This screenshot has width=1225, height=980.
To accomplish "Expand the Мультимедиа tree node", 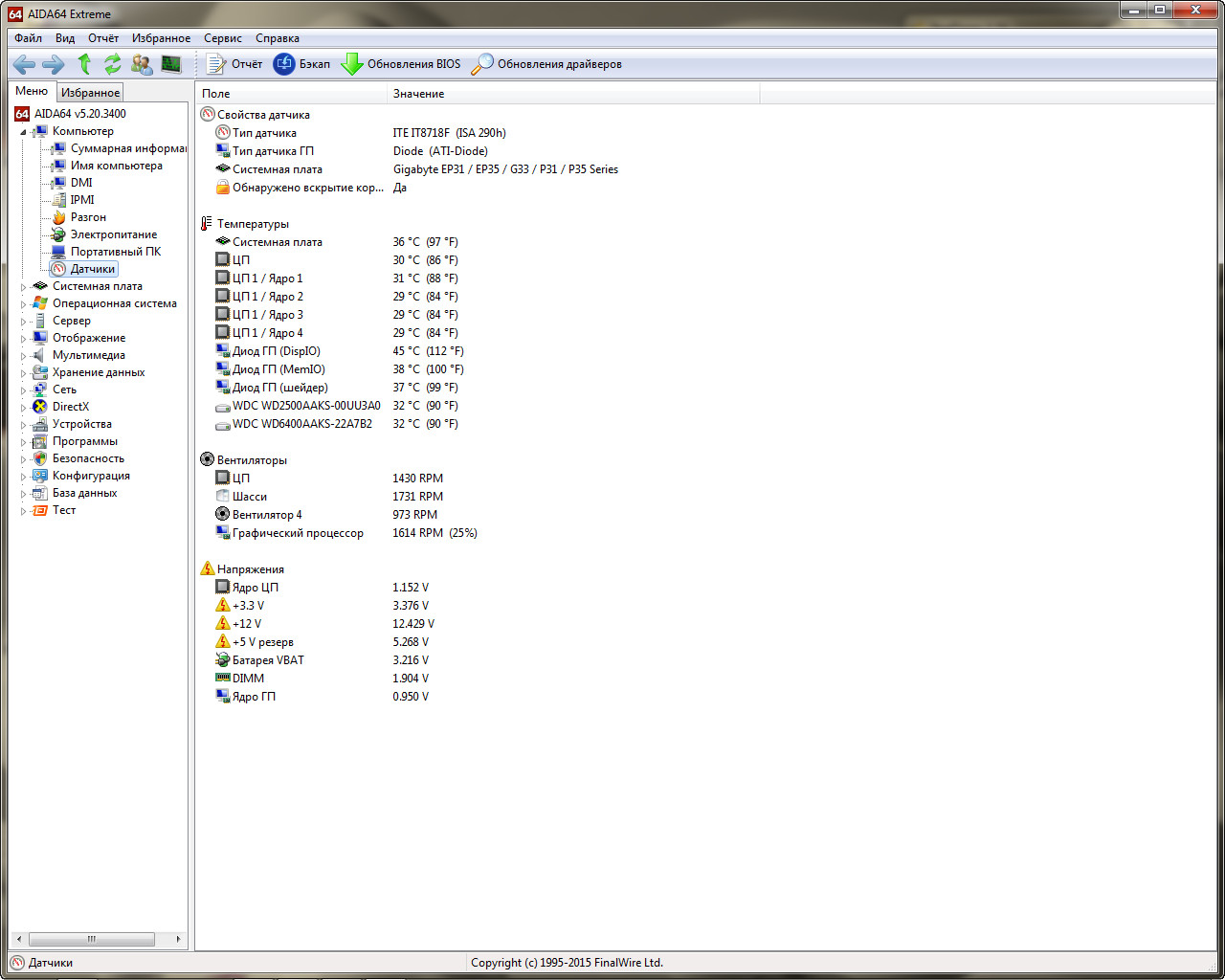I will [x=24, y=355].
